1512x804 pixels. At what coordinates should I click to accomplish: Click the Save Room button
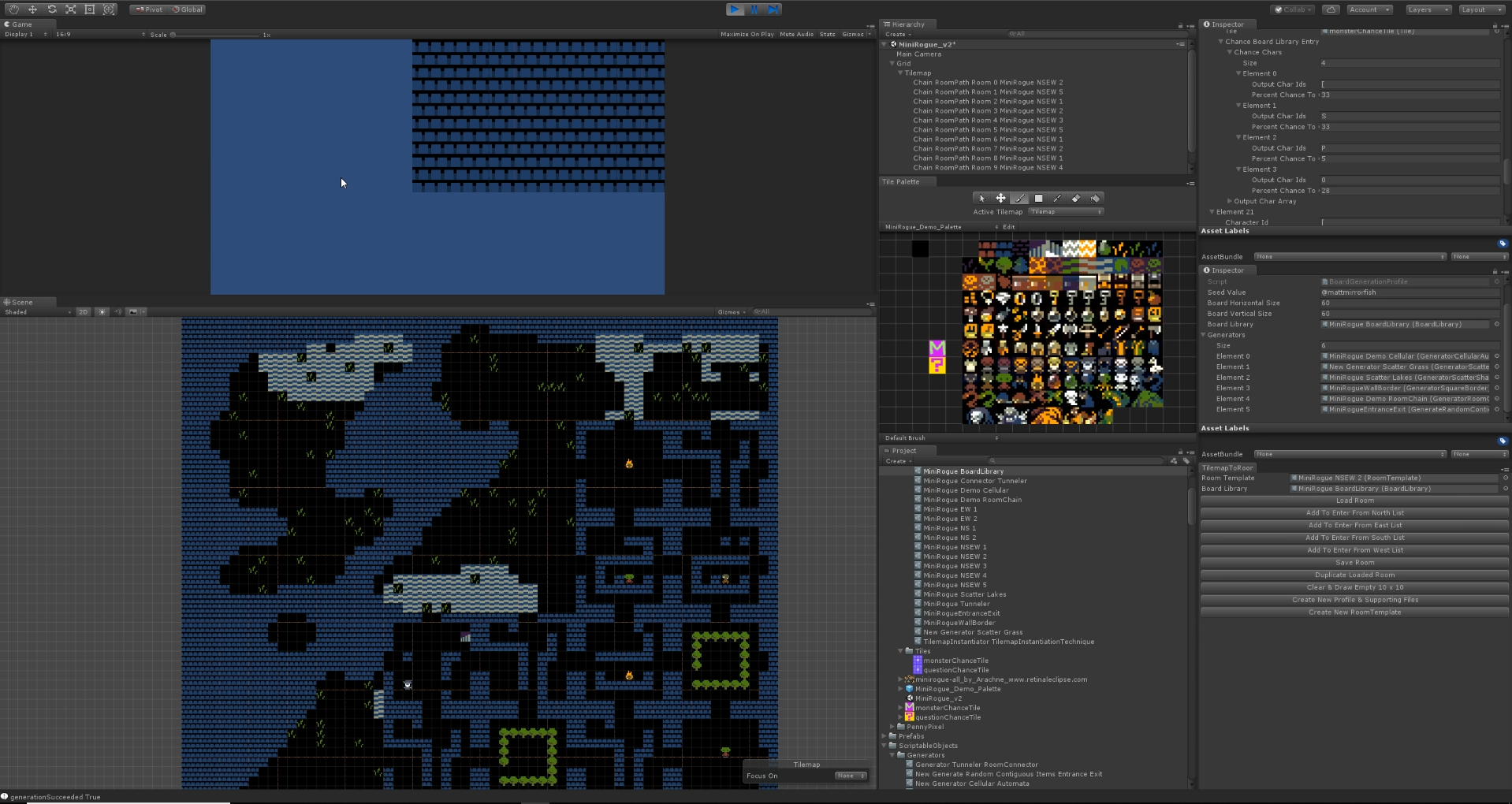tap(1354, 563)
